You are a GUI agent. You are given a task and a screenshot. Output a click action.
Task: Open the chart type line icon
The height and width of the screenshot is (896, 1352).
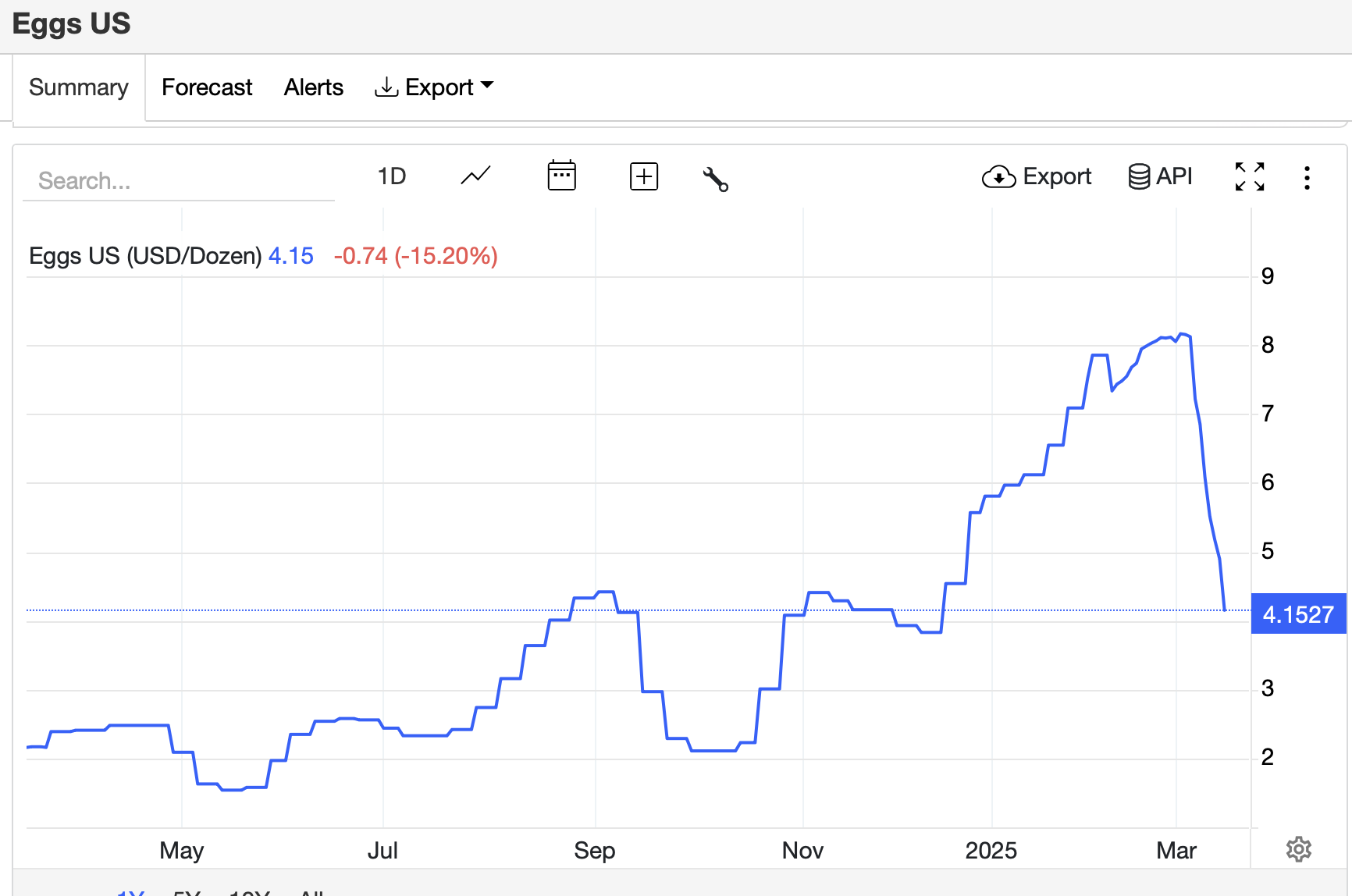tap(475, 176)
